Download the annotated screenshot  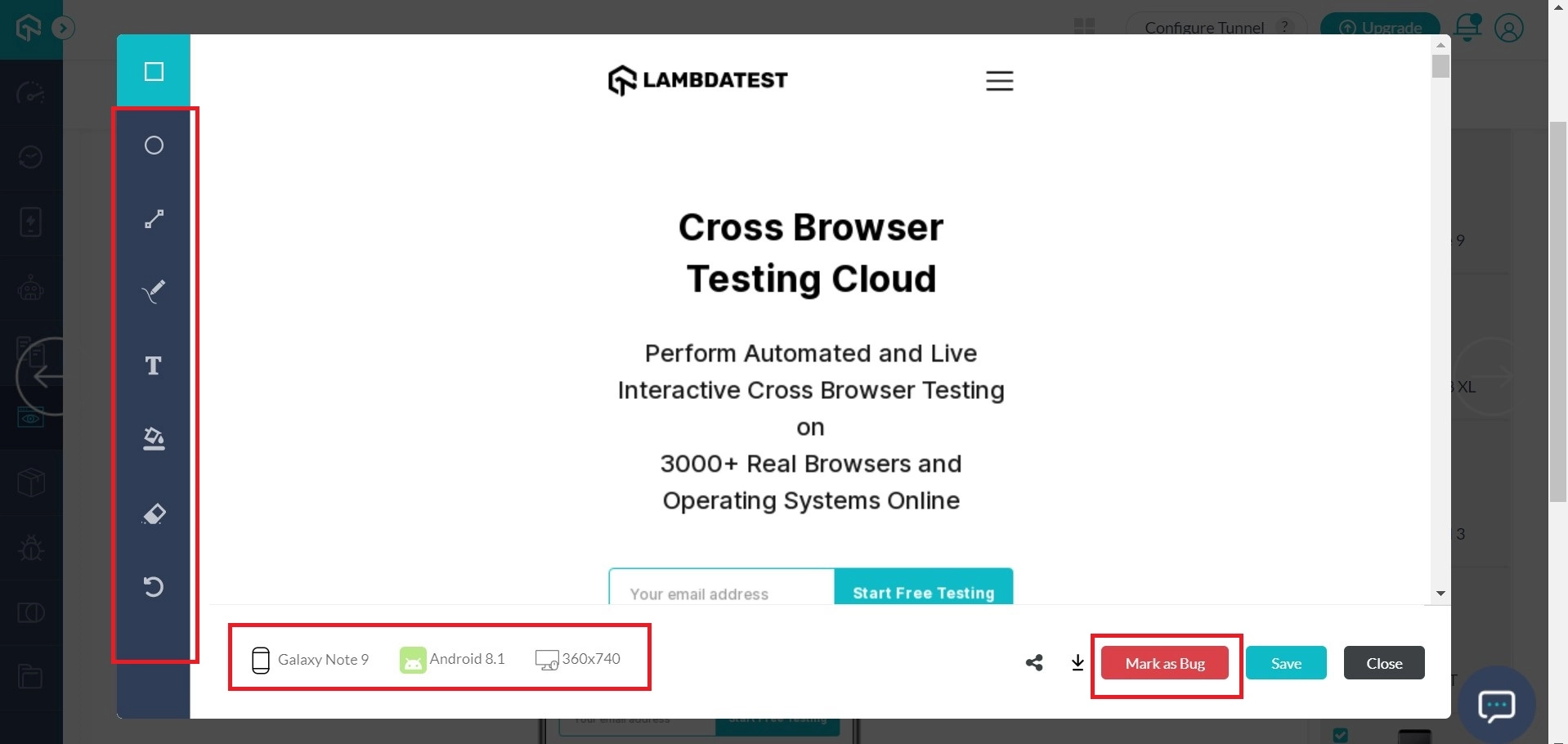coord(1077,662)
